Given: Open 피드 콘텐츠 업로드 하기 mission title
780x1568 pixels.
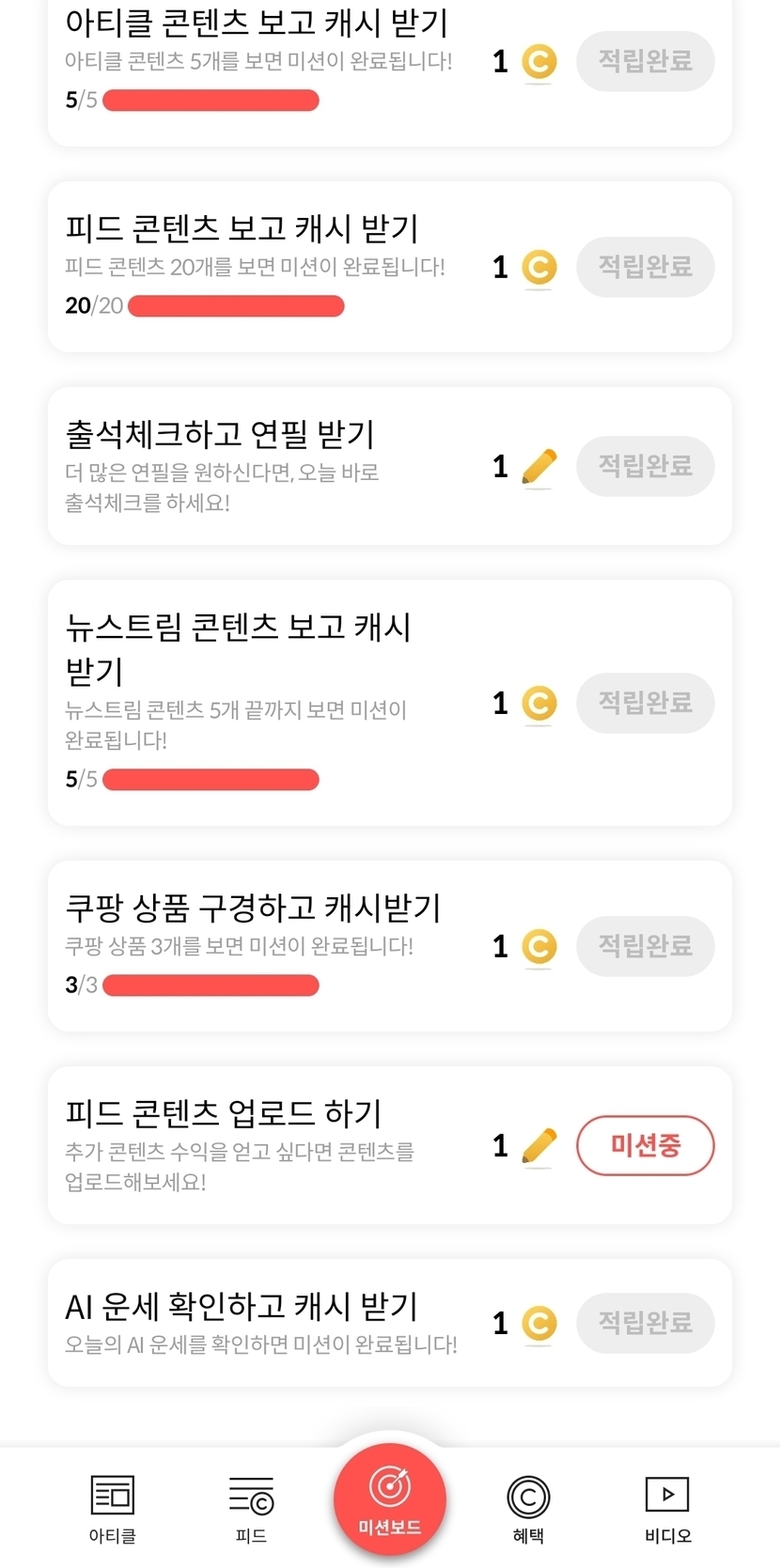Looking at the screenshot, I should tap(224, 1113).
